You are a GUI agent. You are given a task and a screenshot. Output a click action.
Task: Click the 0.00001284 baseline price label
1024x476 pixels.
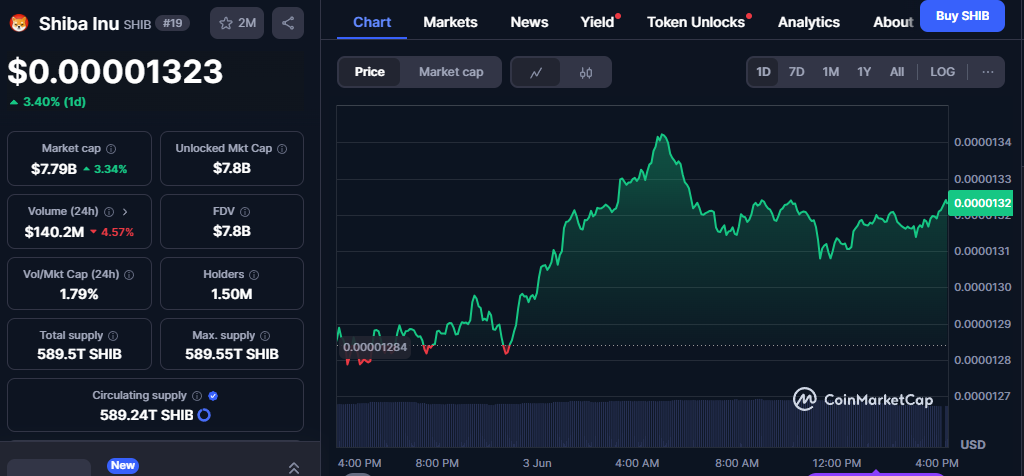(375, 347)
